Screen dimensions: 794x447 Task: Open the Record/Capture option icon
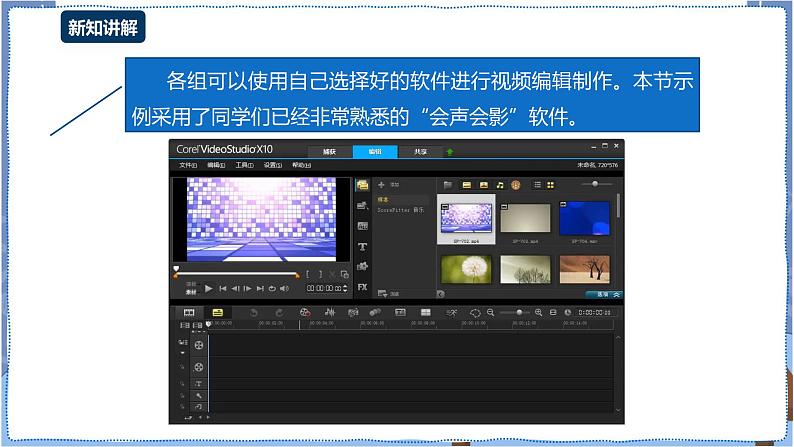point(304,313)
